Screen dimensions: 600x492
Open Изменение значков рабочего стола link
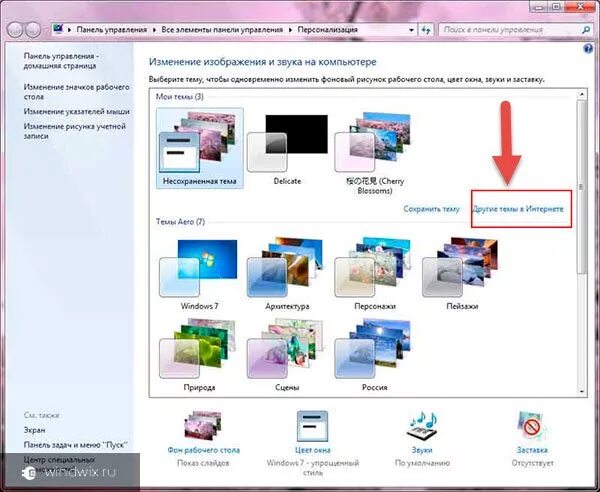(x=77, y=92)
